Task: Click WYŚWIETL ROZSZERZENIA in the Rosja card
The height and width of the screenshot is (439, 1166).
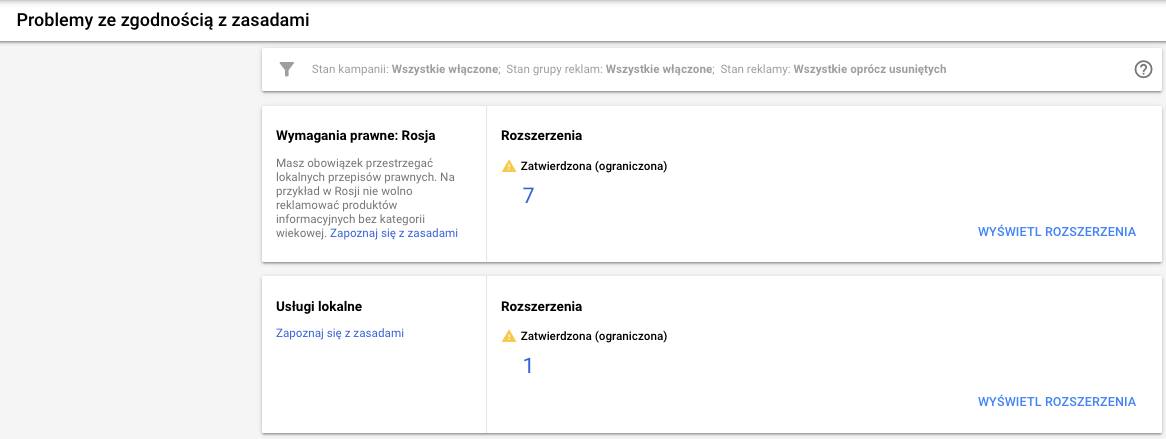Action: point(1057,231)
